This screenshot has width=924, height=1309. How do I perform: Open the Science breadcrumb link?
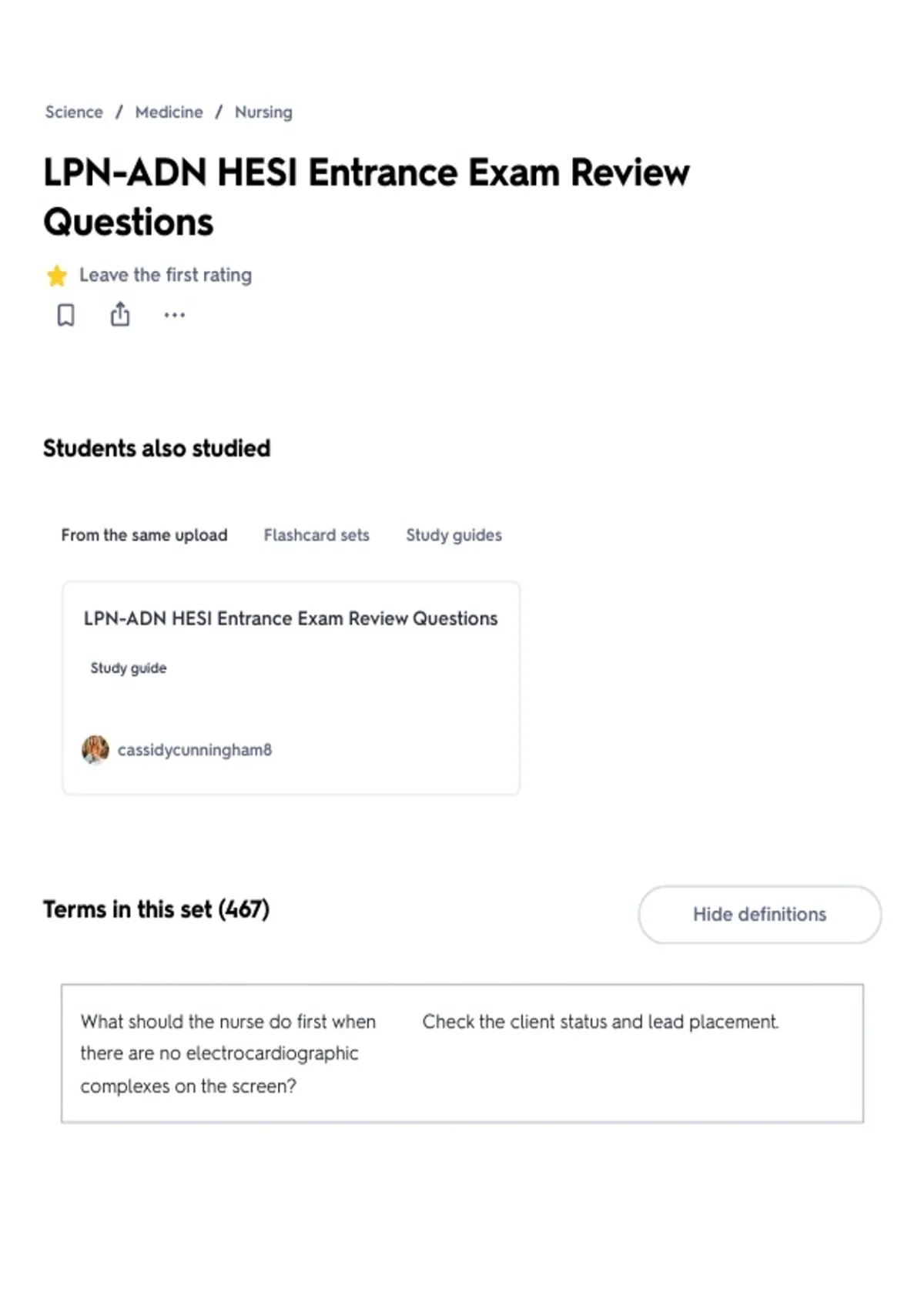(x=74, y=112)
